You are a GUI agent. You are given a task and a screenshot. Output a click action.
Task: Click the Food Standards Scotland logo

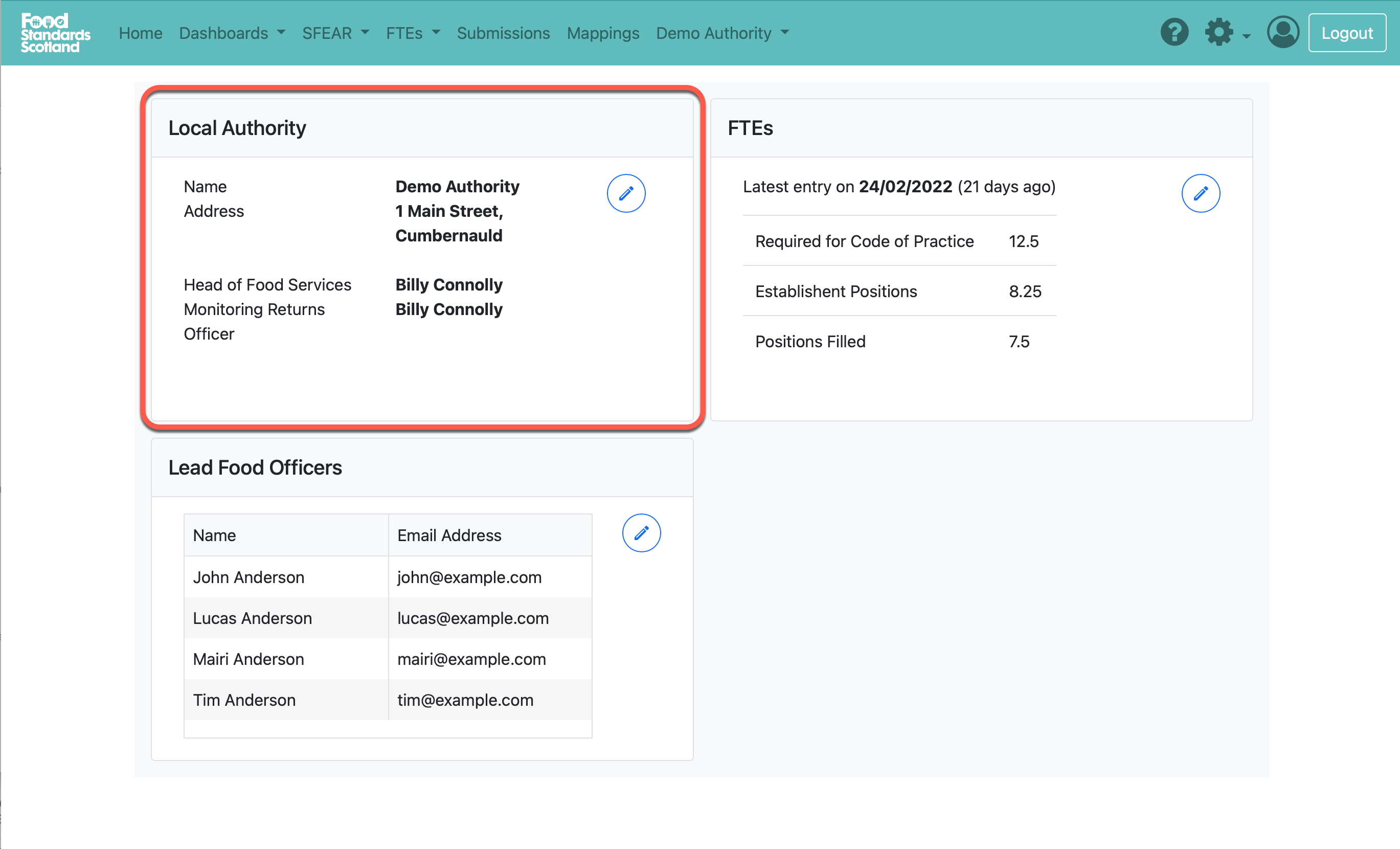click(55, 33)
